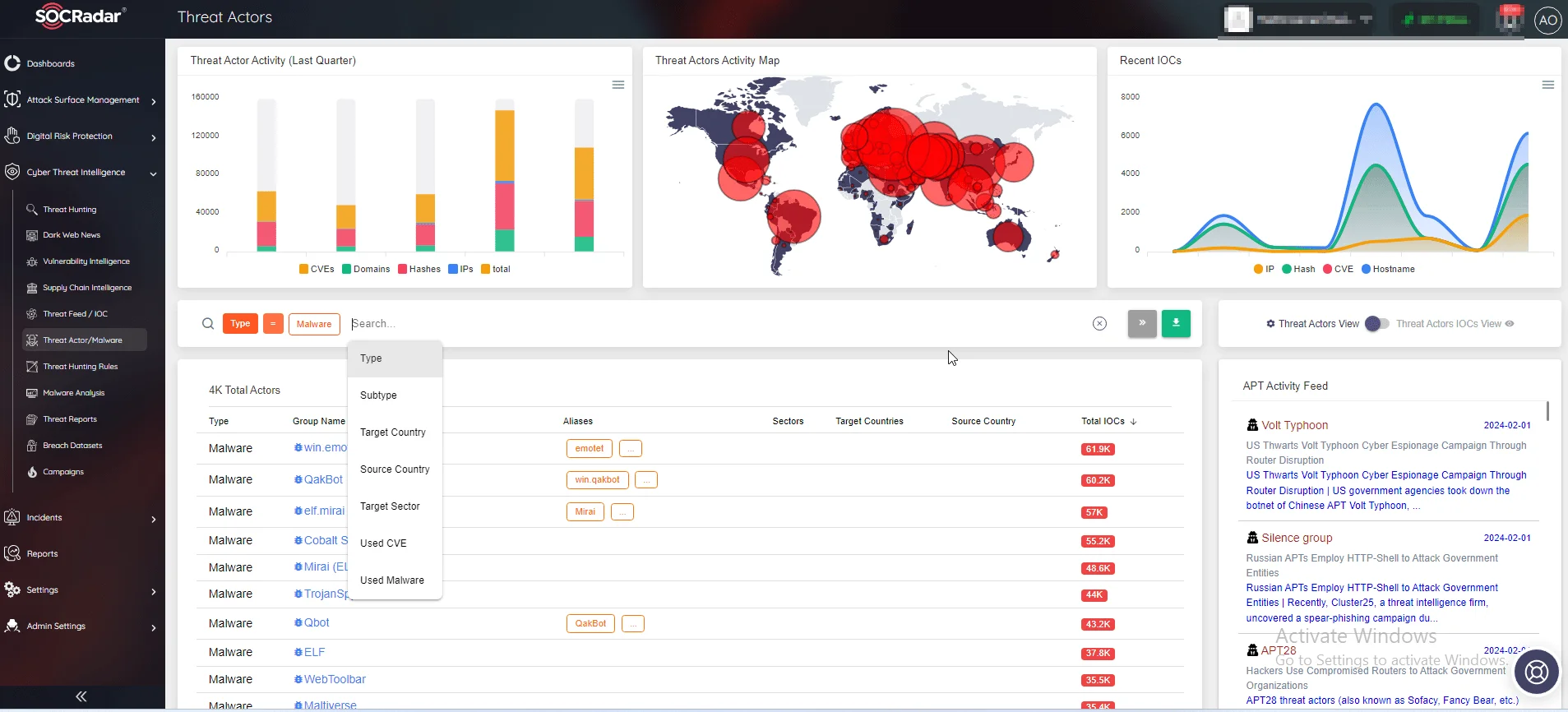Image resolution: width=1568 pixels, height=712 pixels.
Task: Click the Cyber Threat Intelligence icon
Action: point(12,172)
